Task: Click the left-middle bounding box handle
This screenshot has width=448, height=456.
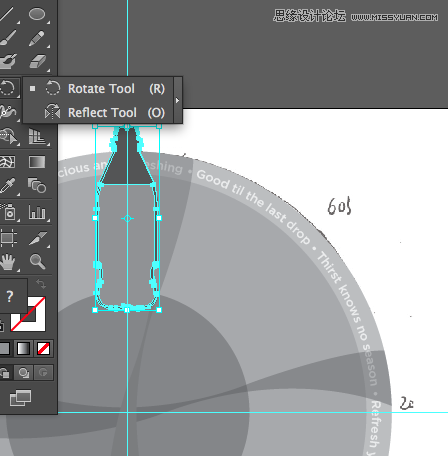Action: [95, 218]
